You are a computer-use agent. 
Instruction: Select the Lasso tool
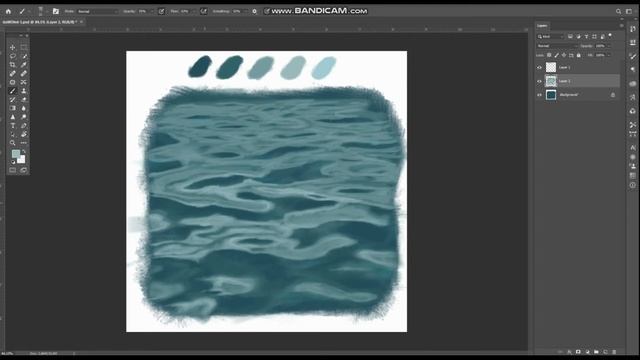(x=13, y=56)
